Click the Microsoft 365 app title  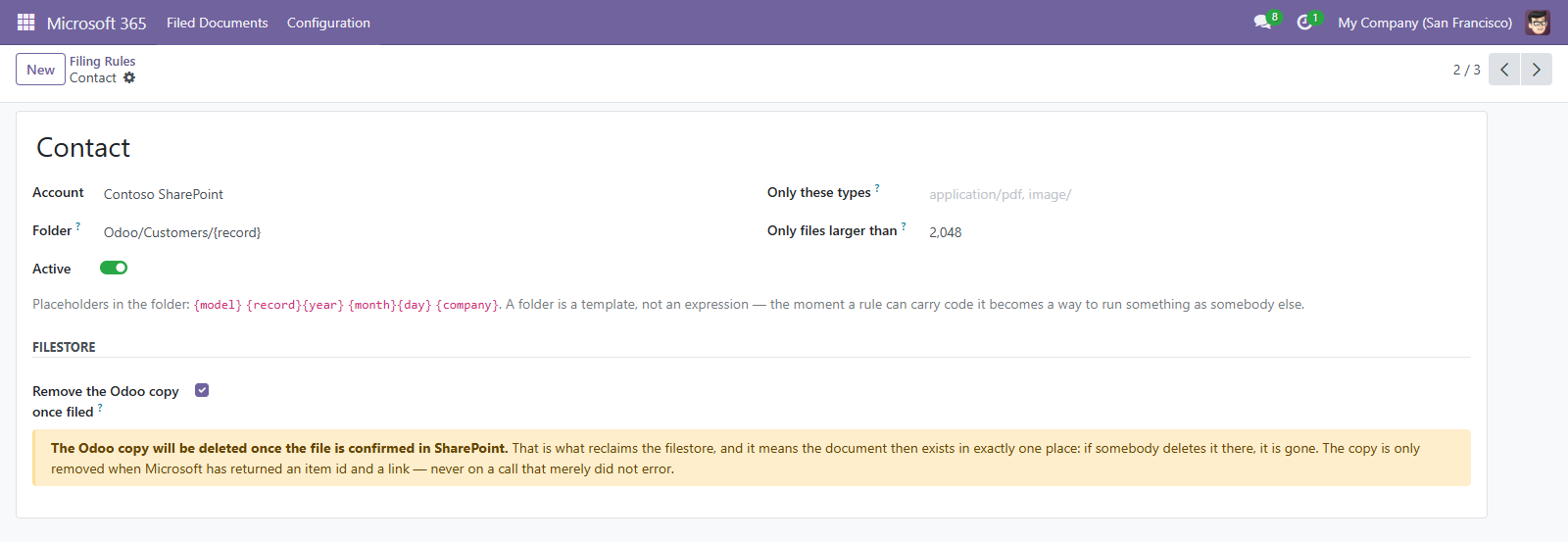coord(96,23)
